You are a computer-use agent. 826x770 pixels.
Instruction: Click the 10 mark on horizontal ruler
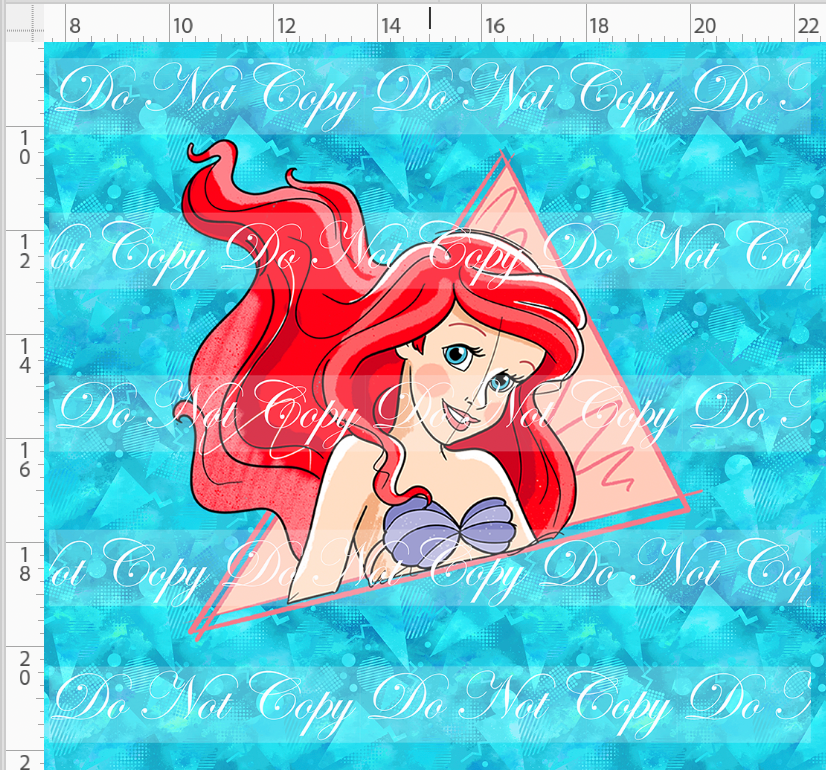point(183,26)
